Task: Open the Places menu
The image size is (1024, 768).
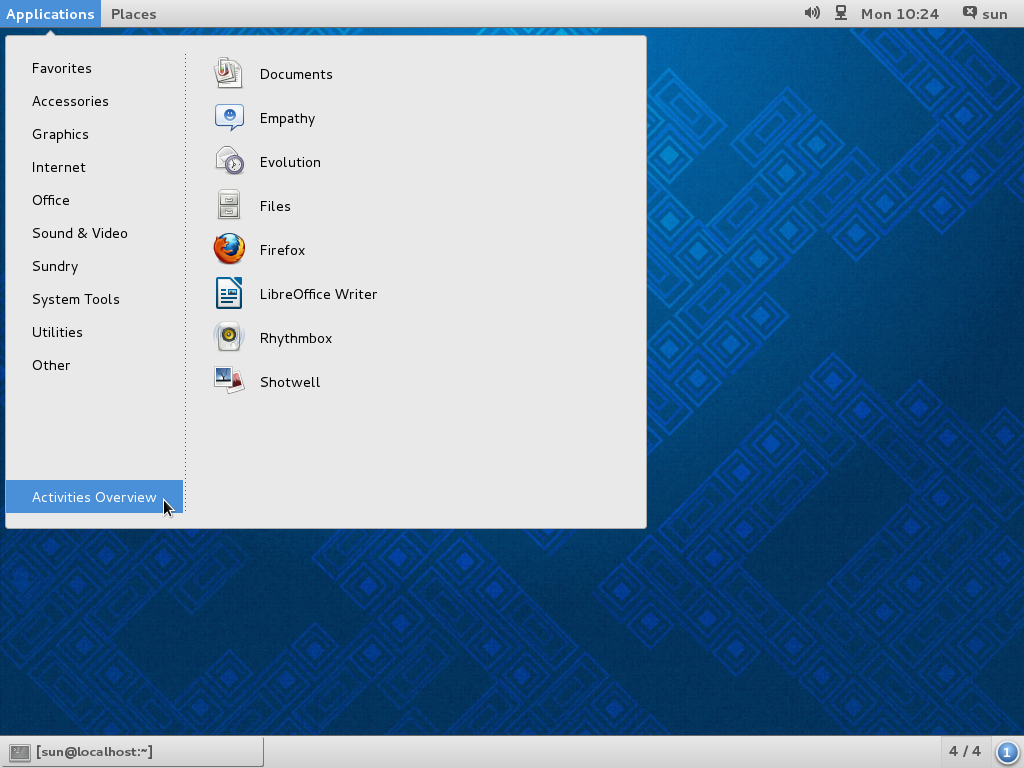Action: point(133,14)
